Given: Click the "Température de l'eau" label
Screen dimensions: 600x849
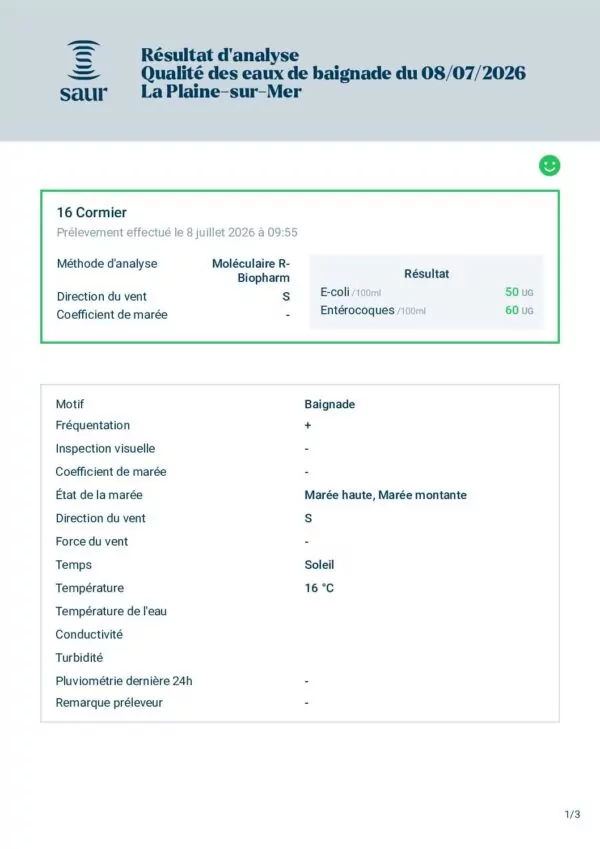Looking at the screenshot, I should click(111, 611).
